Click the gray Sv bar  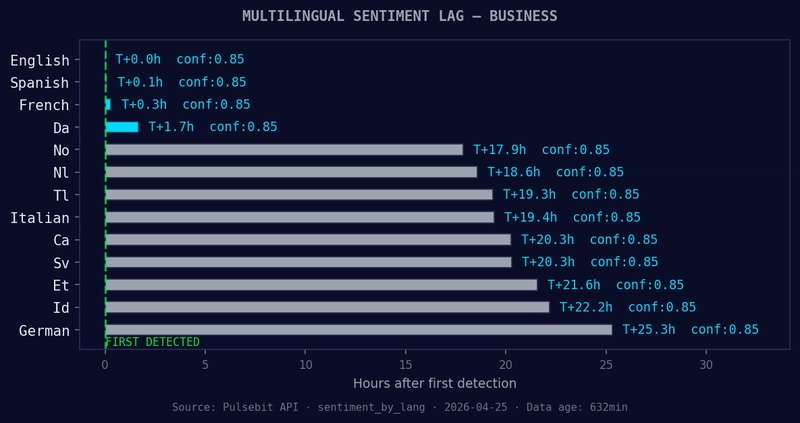click(309, 262)
